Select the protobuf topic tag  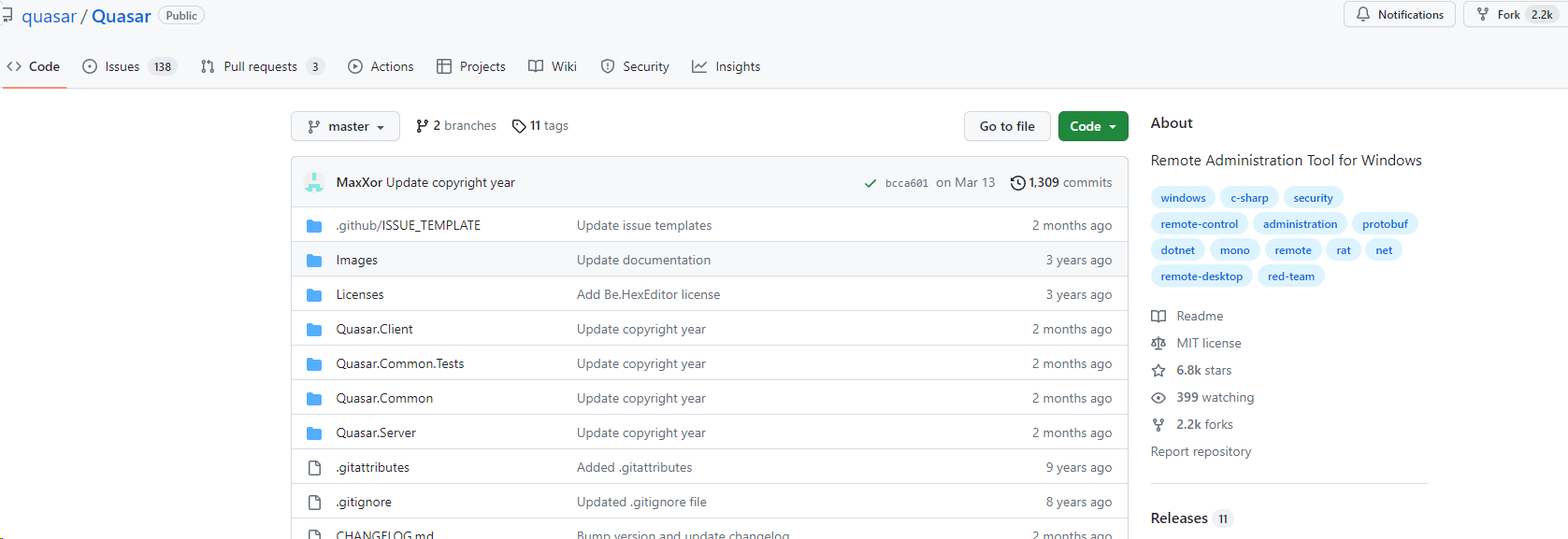1385,224
